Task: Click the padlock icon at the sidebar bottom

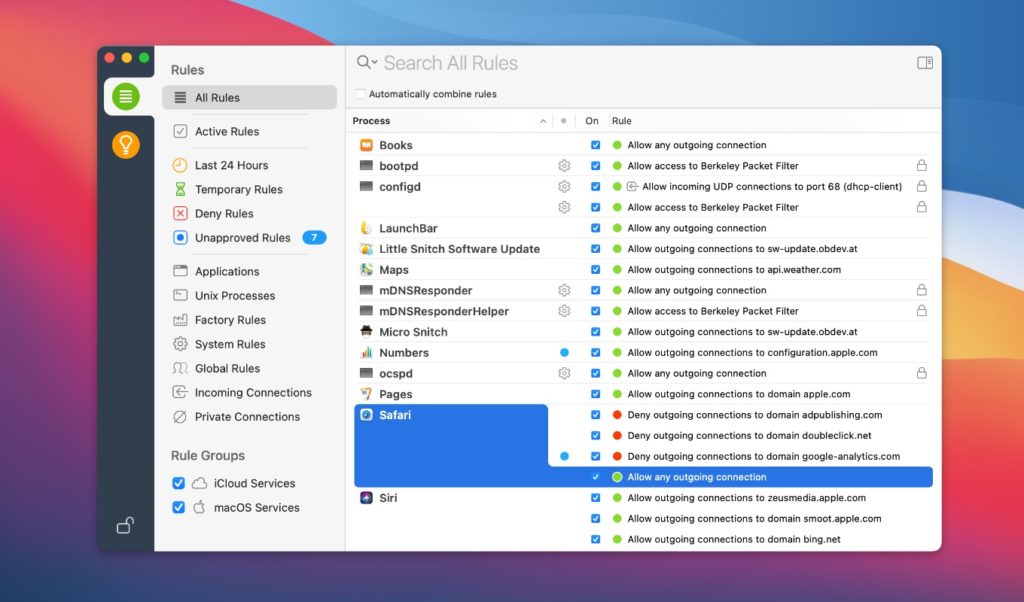Action: coord(124,524)
